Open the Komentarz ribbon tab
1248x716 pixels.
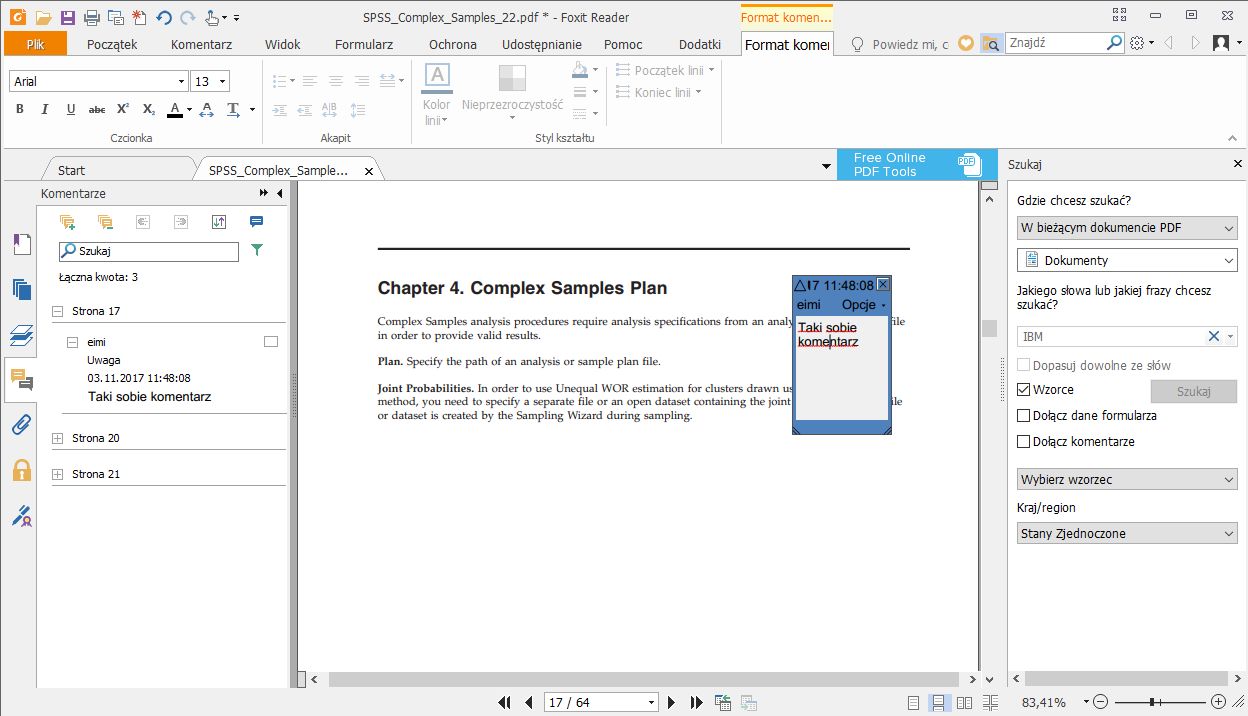pyautogui.click(x=201, y=44)
